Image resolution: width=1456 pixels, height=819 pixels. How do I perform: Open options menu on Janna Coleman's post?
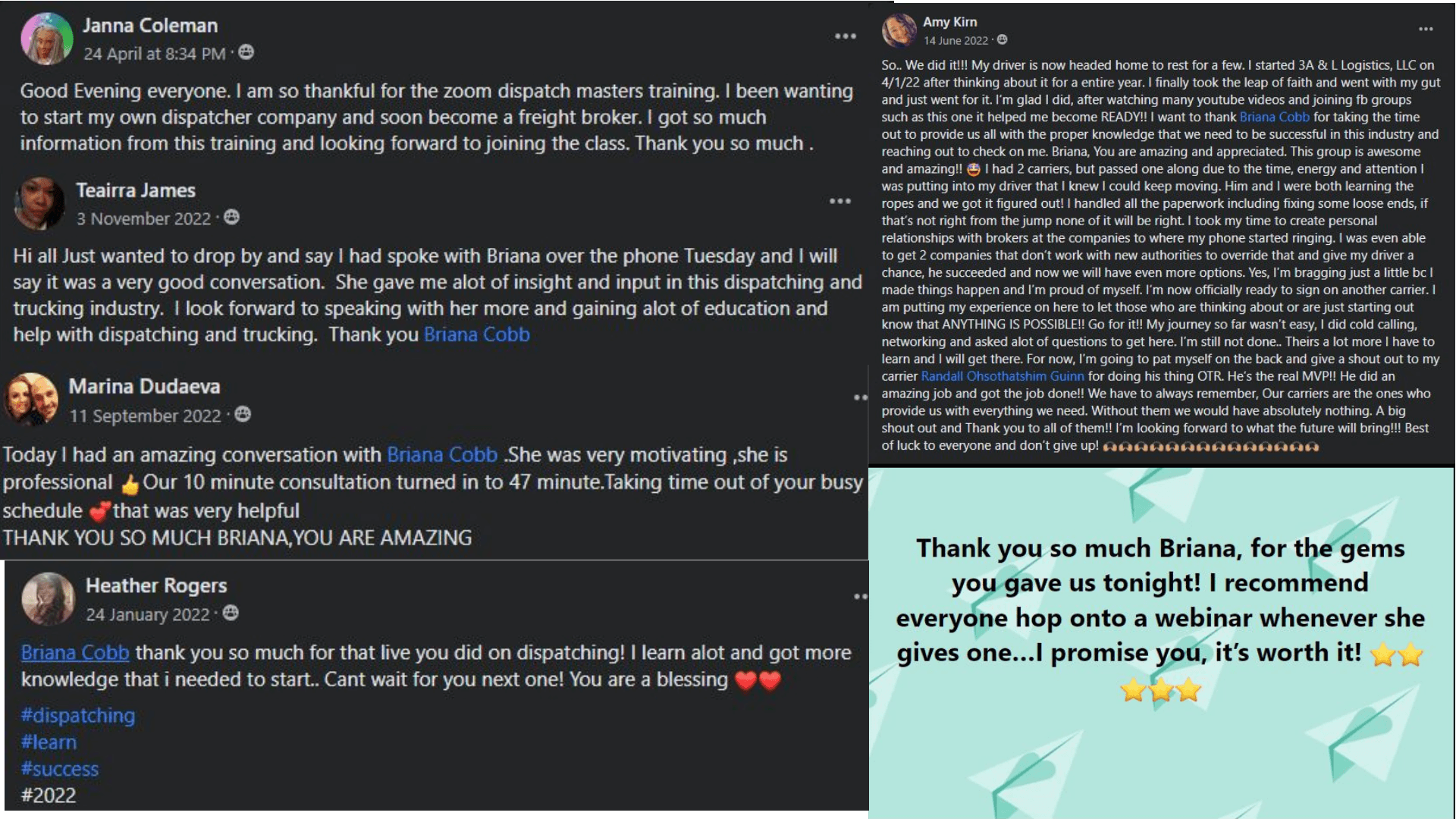pyautogui.click(x=845, y=36)
